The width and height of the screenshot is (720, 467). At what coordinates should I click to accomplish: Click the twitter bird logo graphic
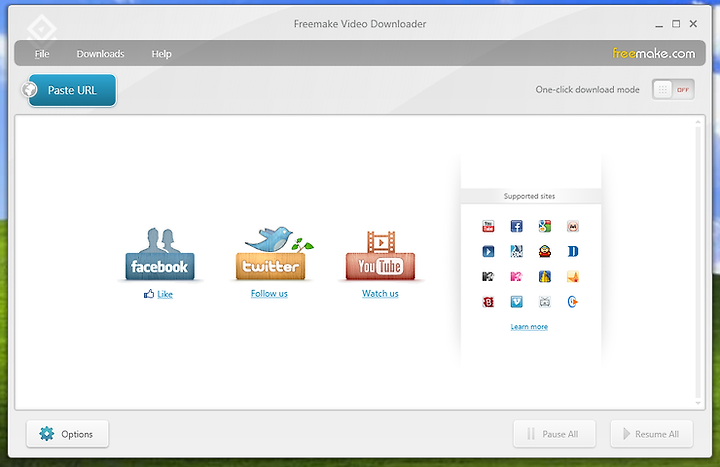tap(274, 253)
